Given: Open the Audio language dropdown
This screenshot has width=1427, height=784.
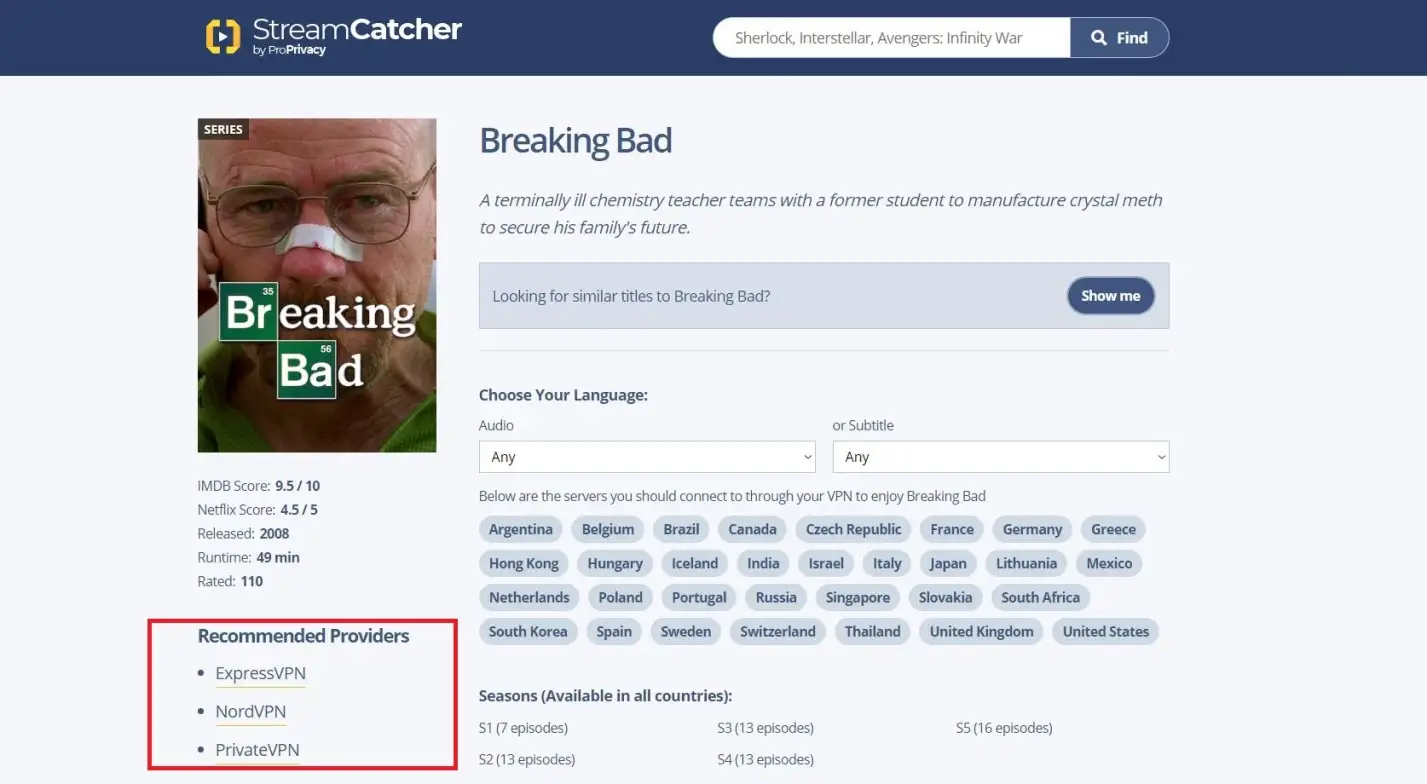Looking at the screenshot, I should tap(647, 457).
